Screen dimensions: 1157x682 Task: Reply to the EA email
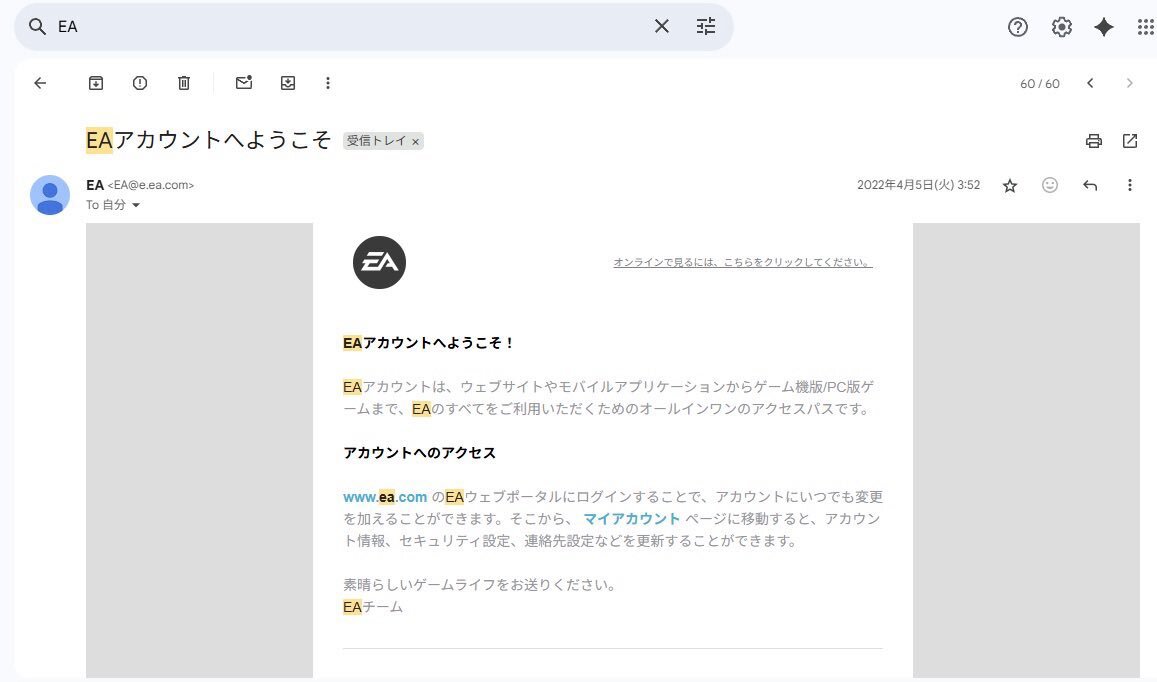[1090, 185]
